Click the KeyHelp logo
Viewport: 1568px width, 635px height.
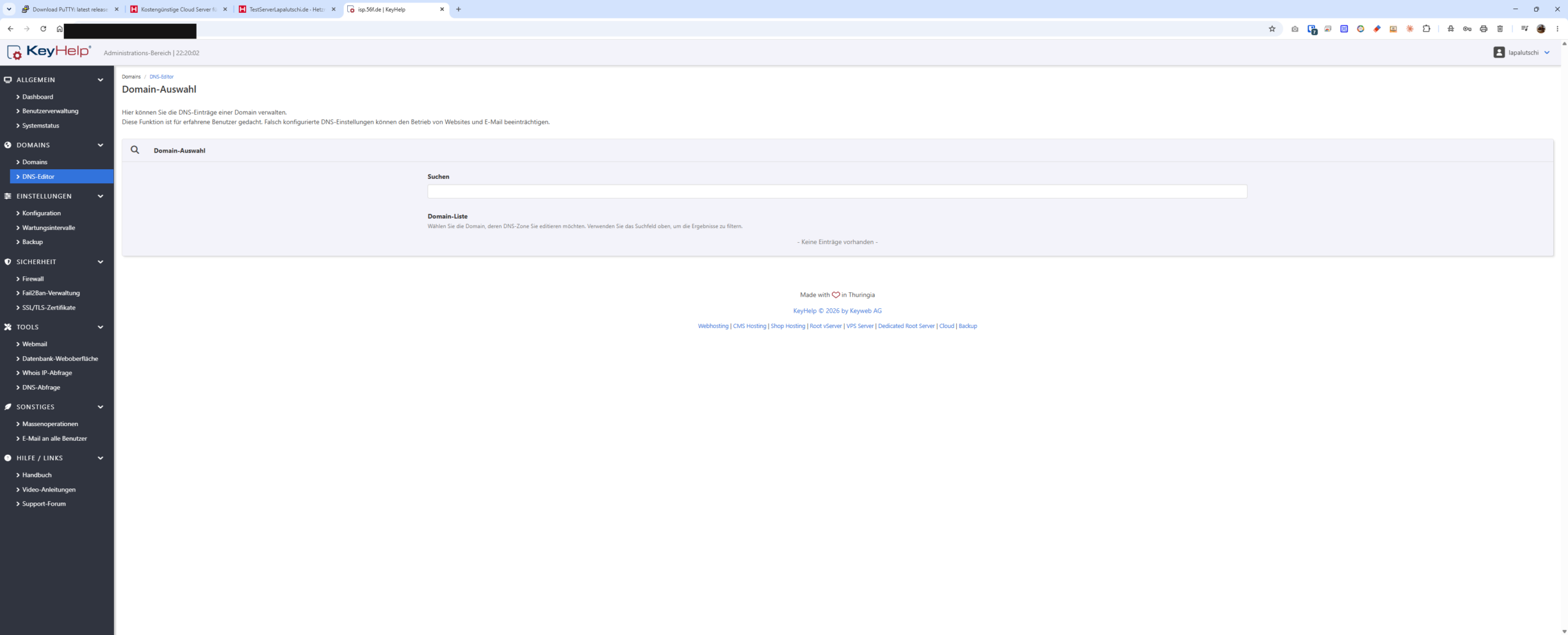49,52
